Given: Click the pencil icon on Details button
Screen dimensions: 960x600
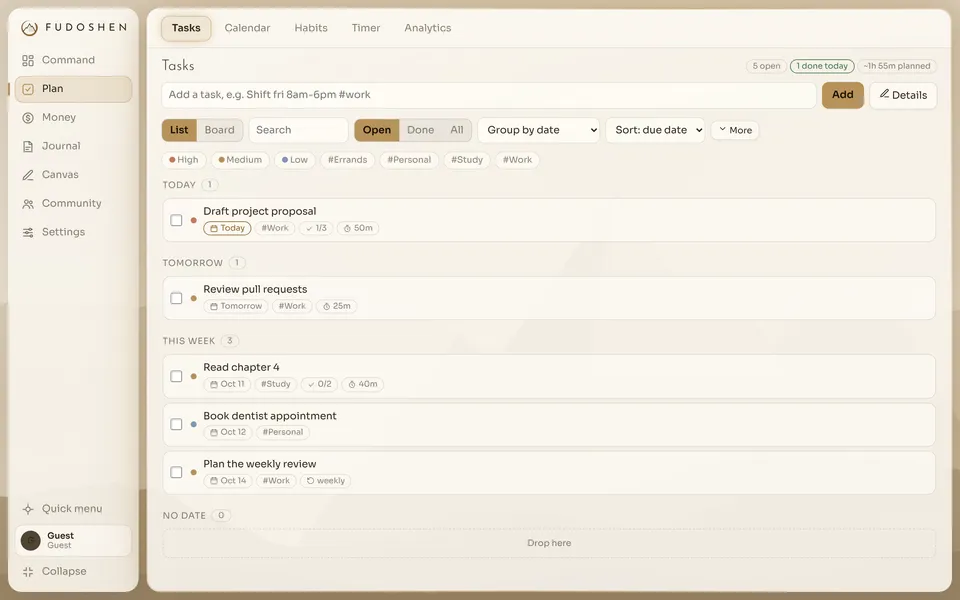Looking at the screenshot, I should pos(884,94).
